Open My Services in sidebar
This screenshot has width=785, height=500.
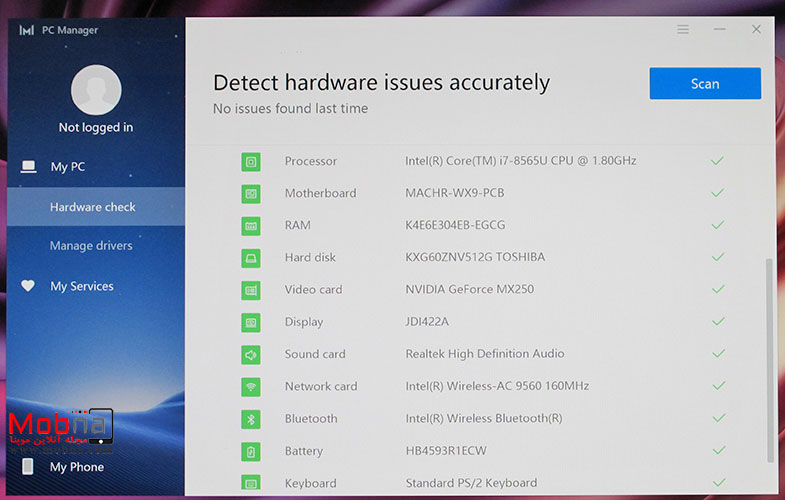[81, 286]
